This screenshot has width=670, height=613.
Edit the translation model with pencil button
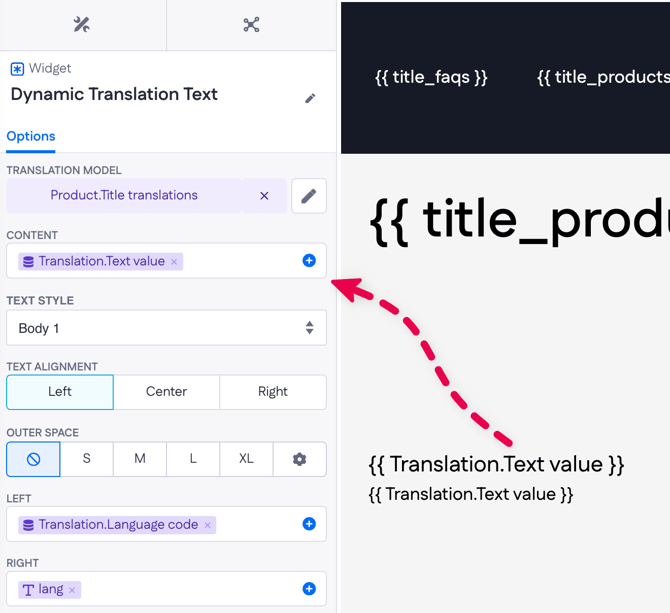[x=309, y=196]
